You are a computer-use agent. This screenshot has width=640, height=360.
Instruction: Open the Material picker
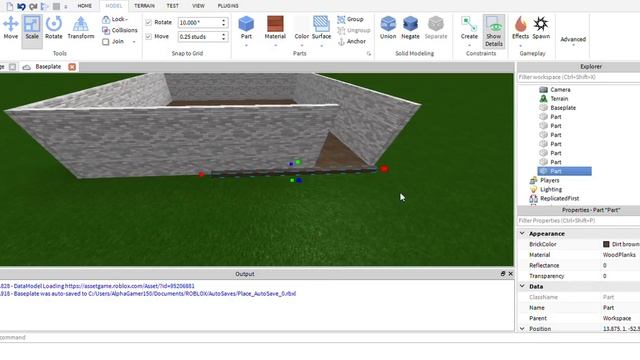click(x=275, y=27)
